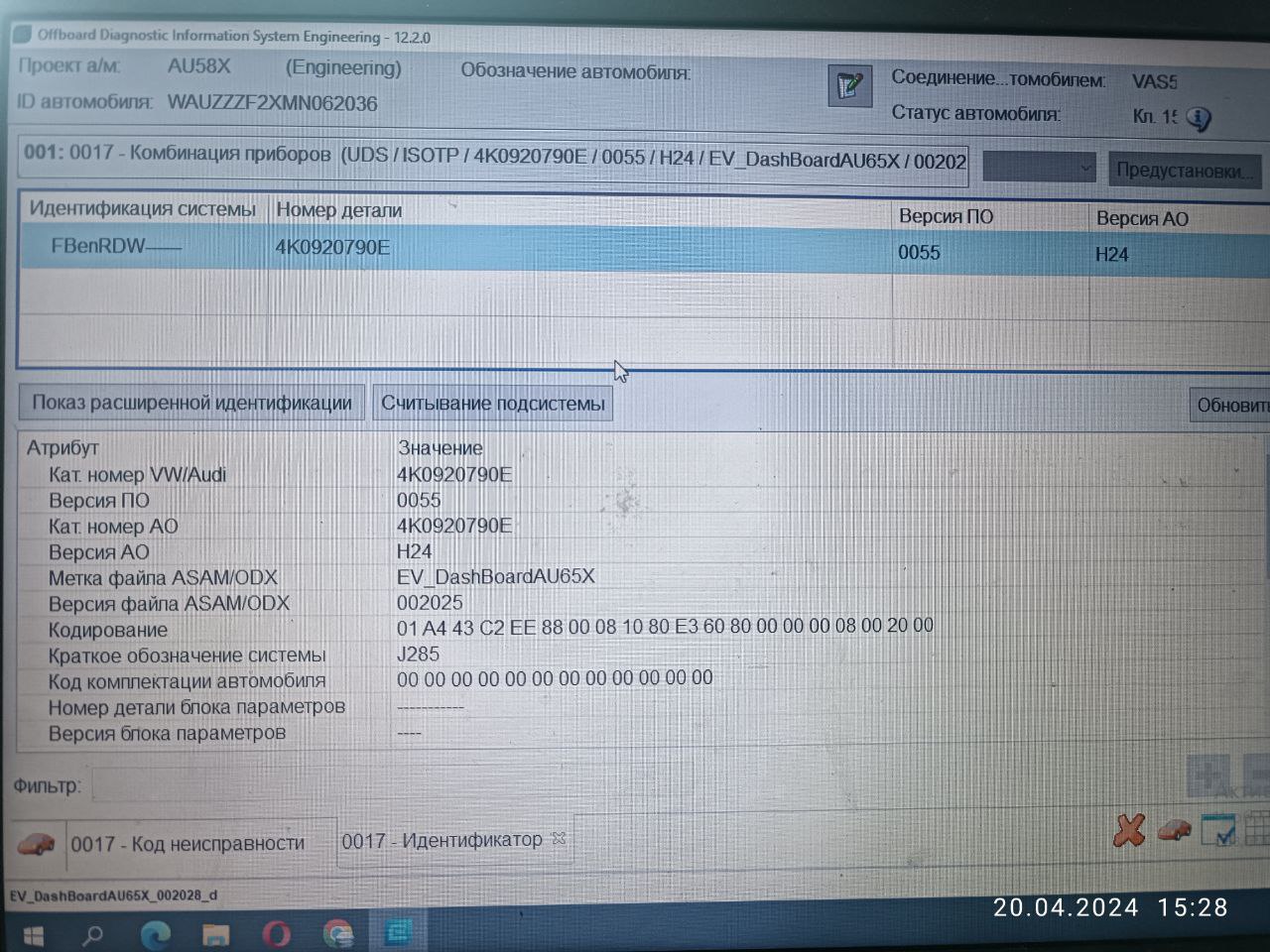
Task: Click the 0055 software version cell
Action: pyautogui.click(x=919, y=252)
